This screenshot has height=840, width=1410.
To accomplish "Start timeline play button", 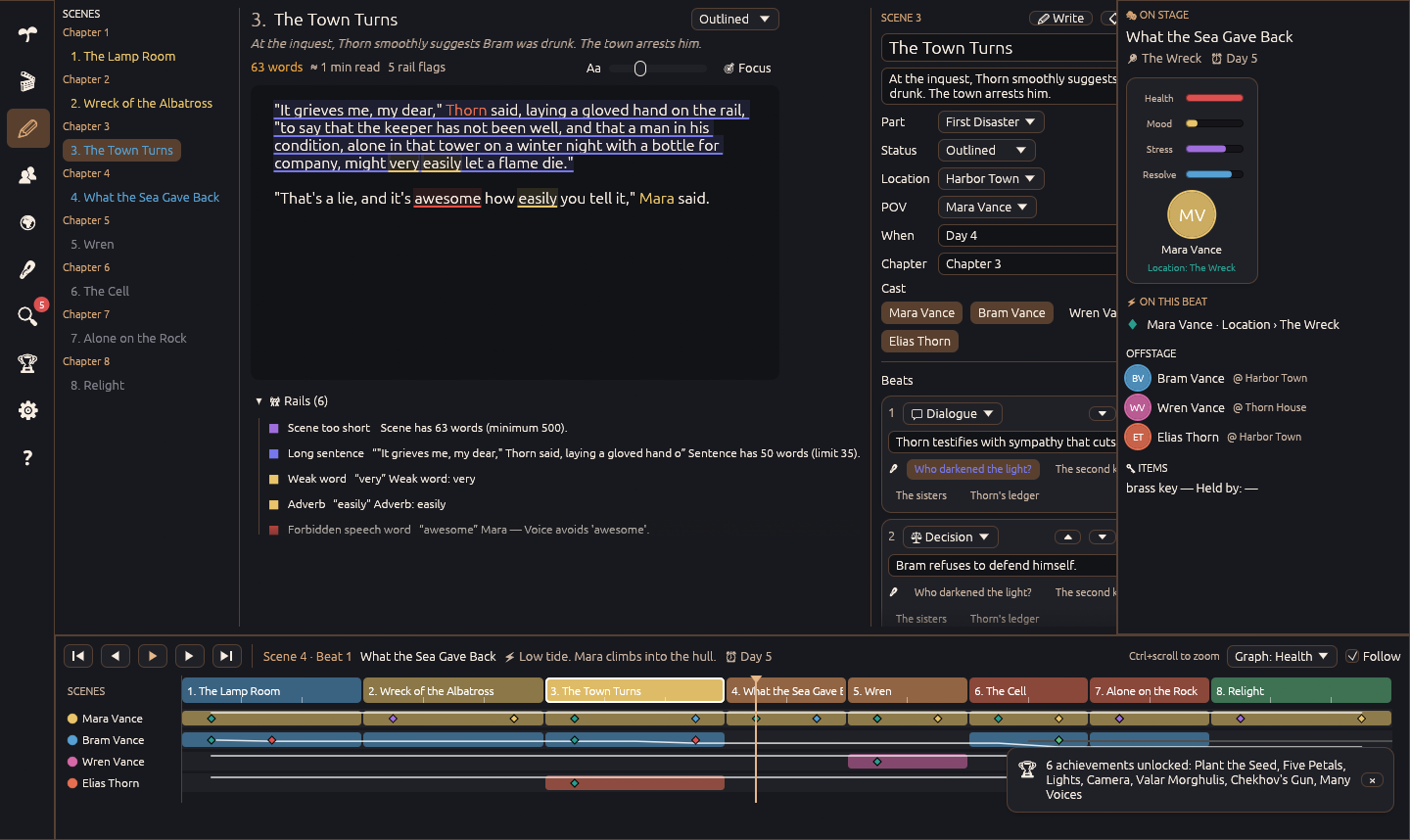I will pyautogui.click(x=153, y=656).
